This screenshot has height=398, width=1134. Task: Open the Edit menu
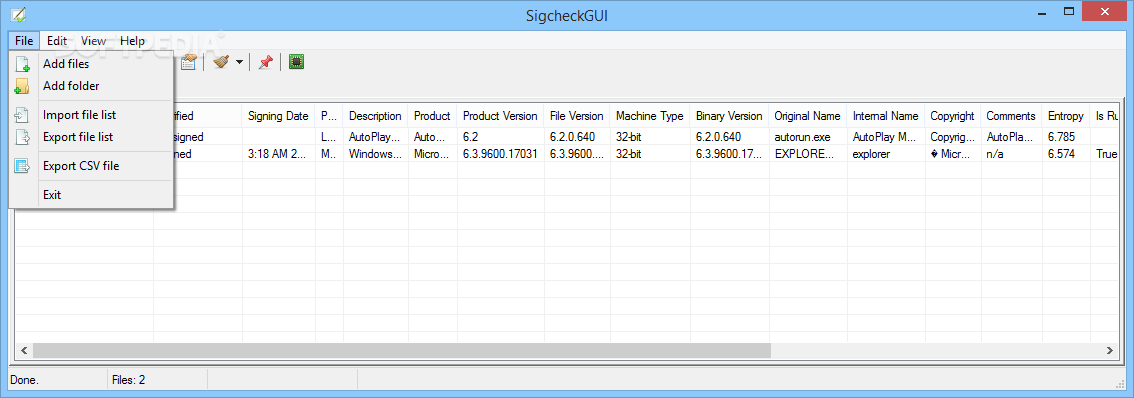(x=57, y=41)
